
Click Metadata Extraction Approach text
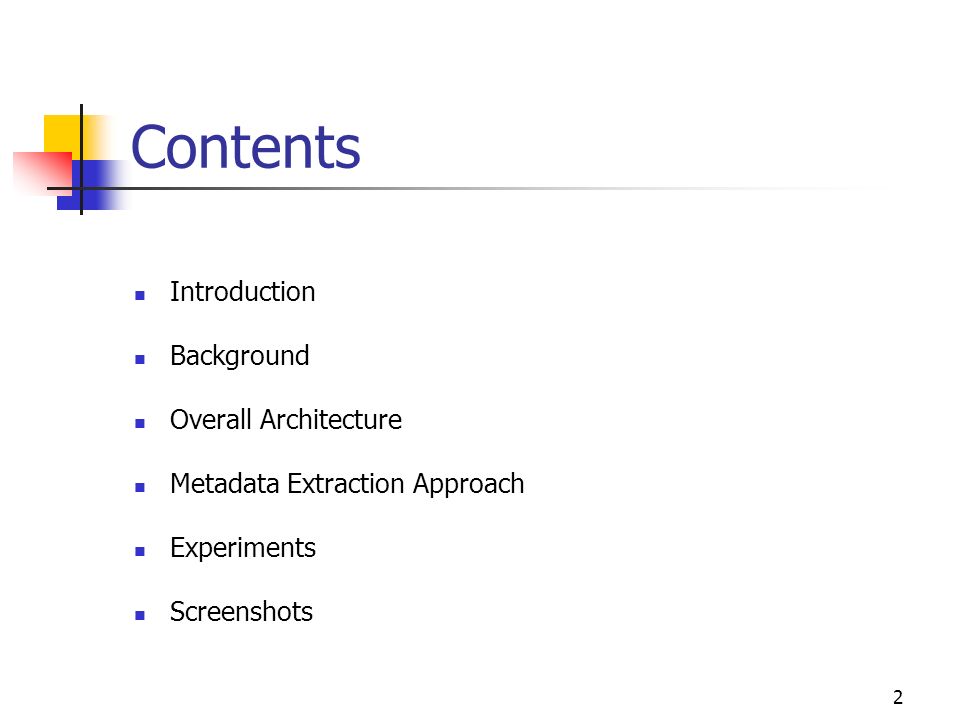pyautogui.click(x=347, y=484)
